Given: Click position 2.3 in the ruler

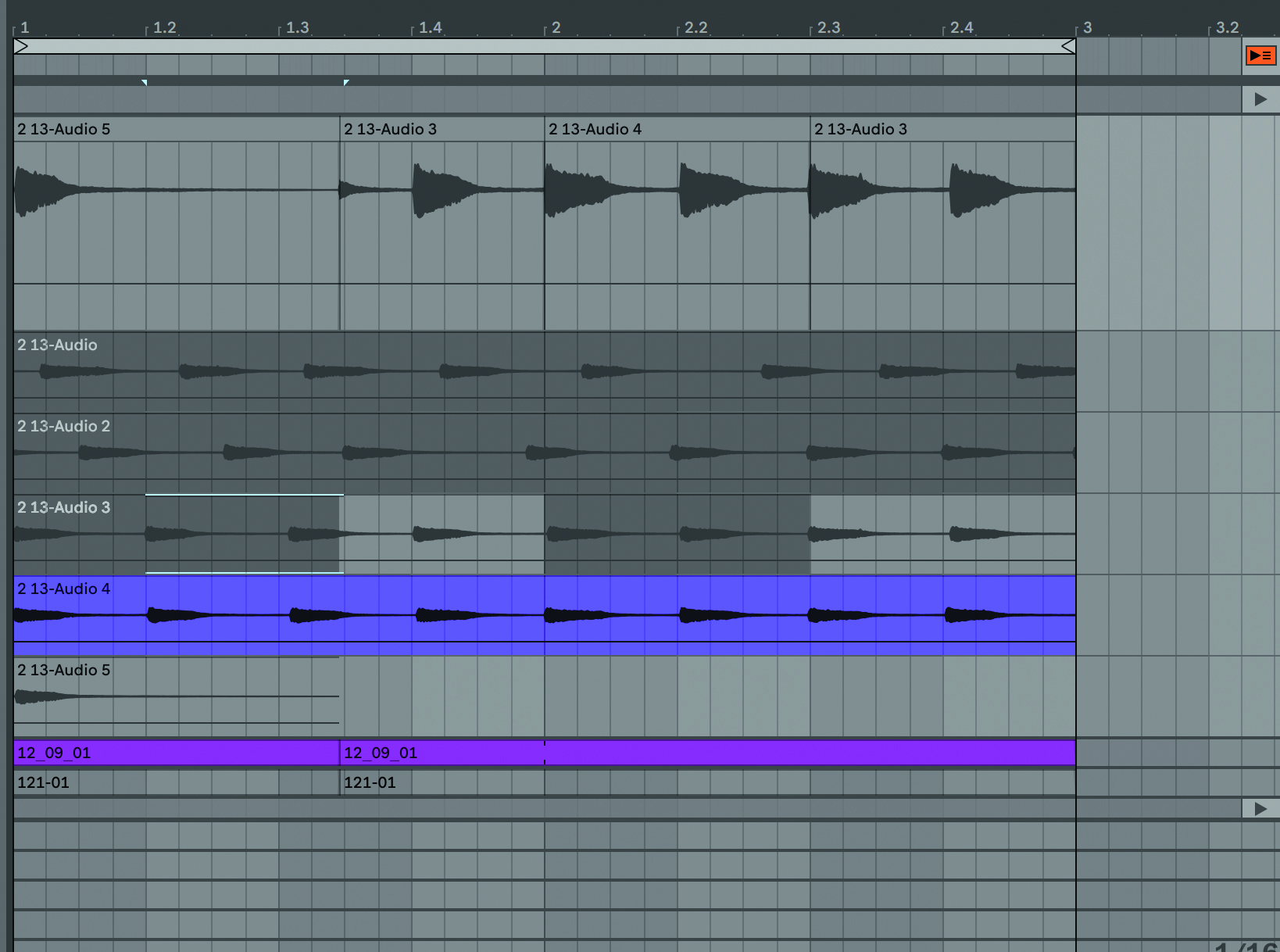Looking at the screenshot, I should (x=828, y=27).
